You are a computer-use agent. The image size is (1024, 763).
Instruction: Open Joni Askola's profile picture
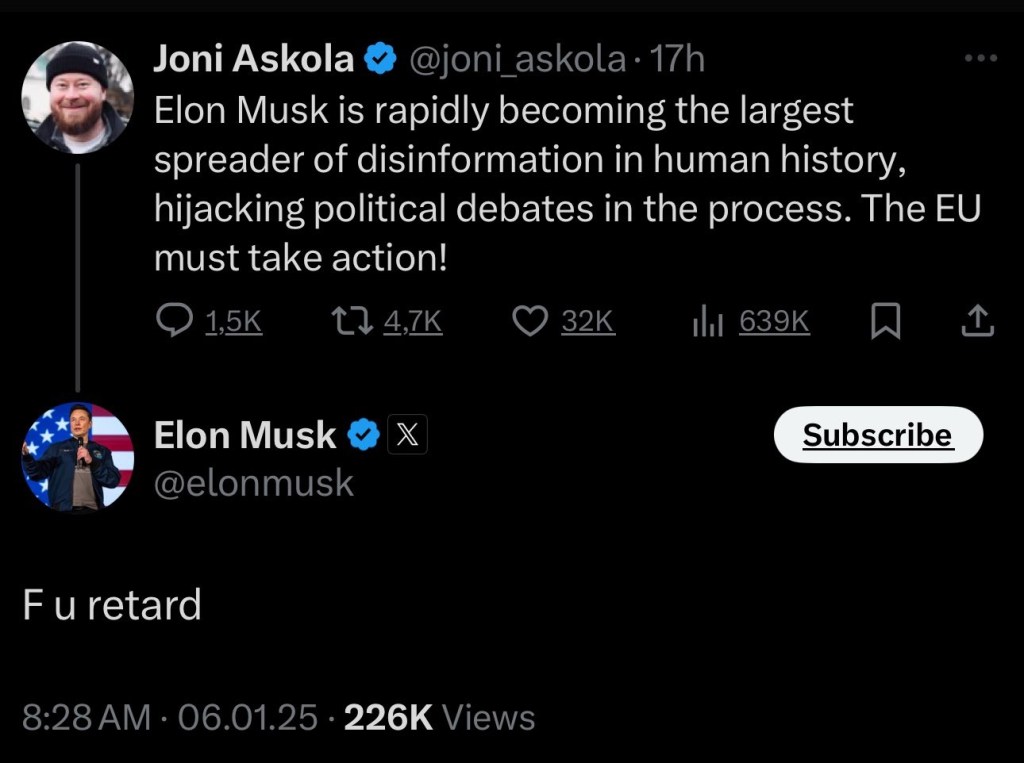click(77, 97)
